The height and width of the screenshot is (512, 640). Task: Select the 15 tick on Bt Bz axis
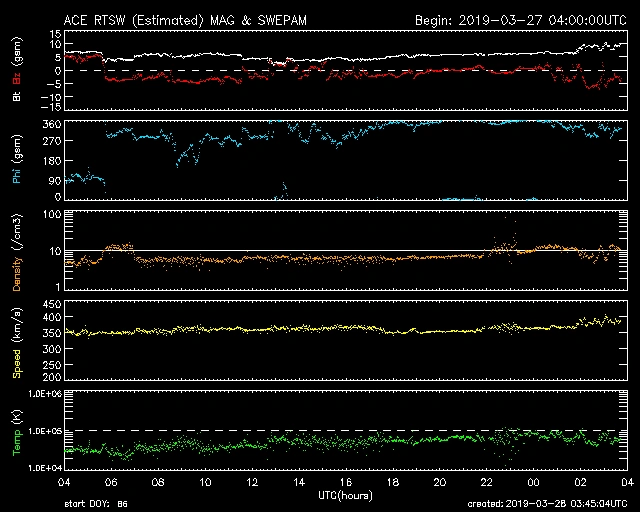(x=56, y=34)
